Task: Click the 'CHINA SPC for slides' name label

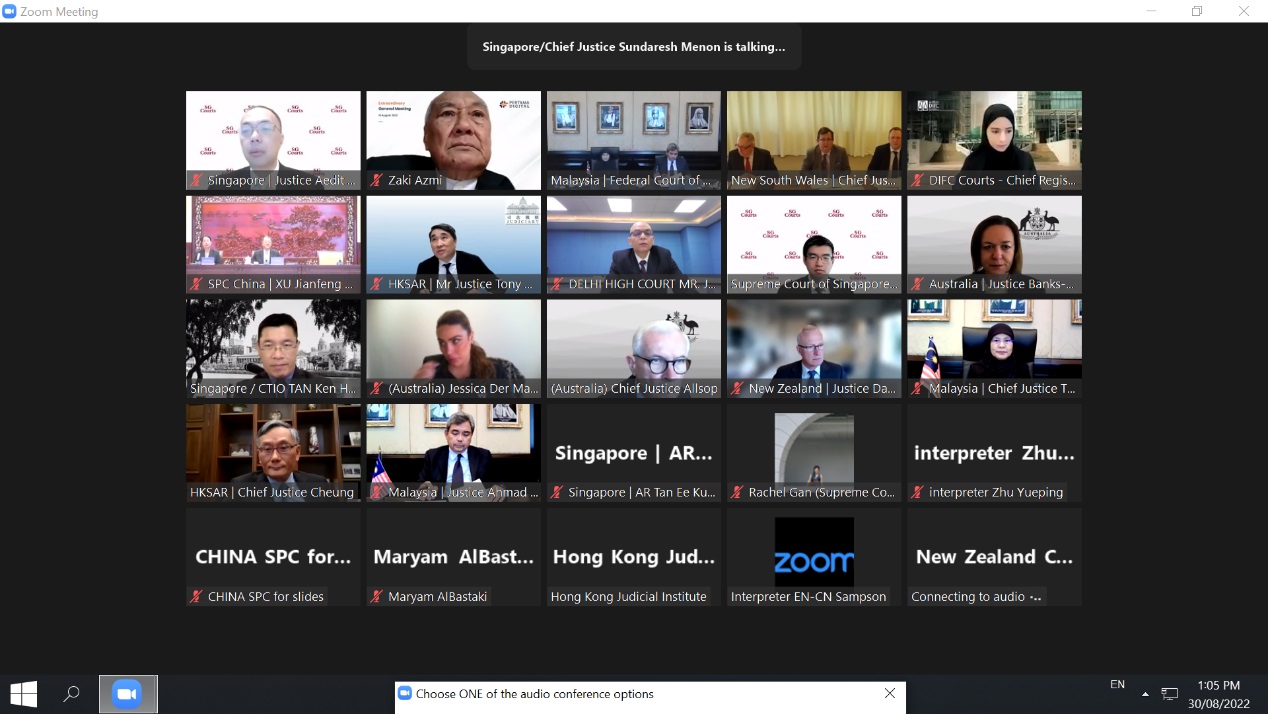Action: (x=266, y=597)
